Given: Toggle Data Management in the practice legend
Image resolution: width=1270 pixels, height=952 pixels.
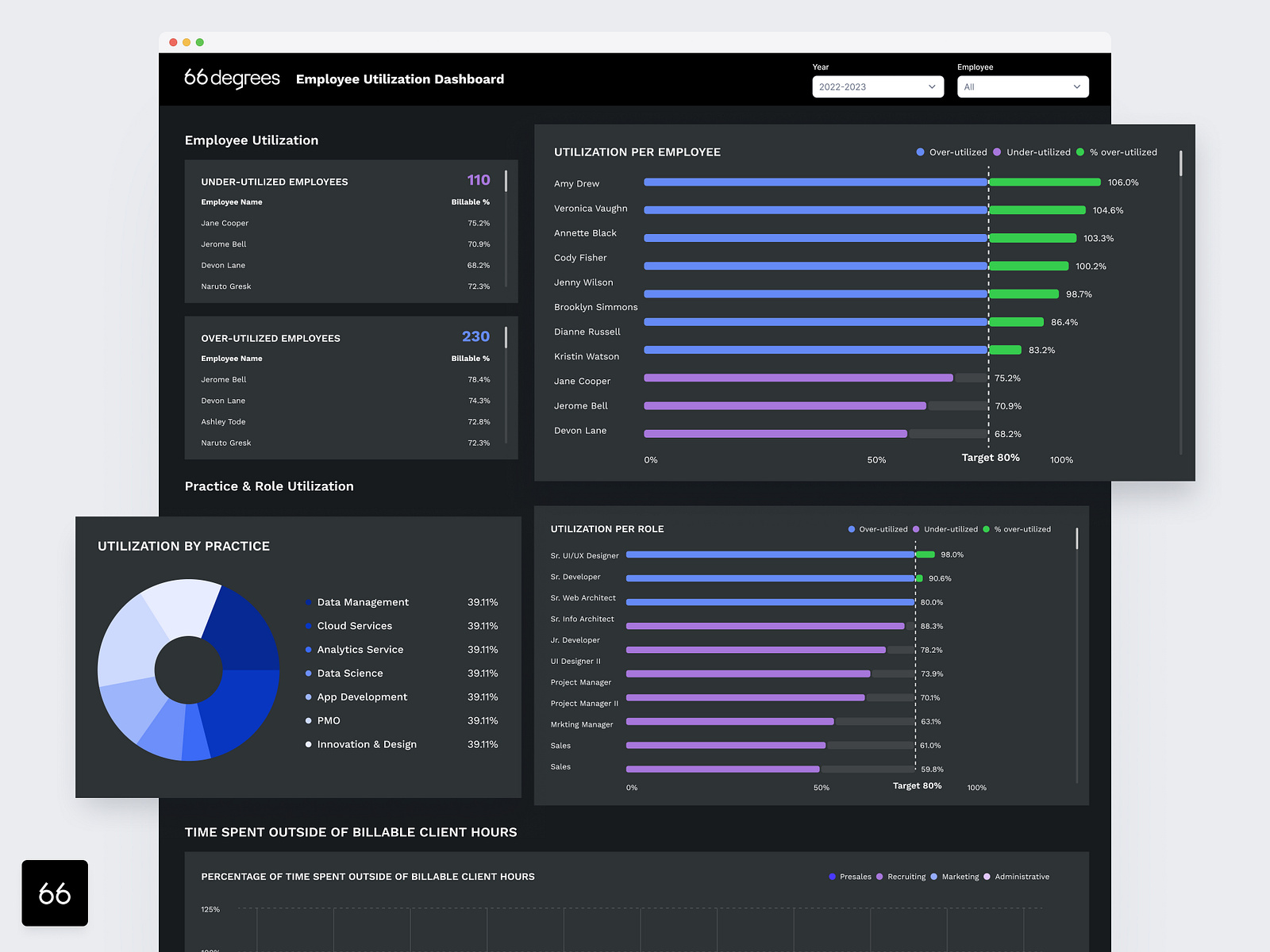Looking at the screenshot, I should (x=363, y=602).
